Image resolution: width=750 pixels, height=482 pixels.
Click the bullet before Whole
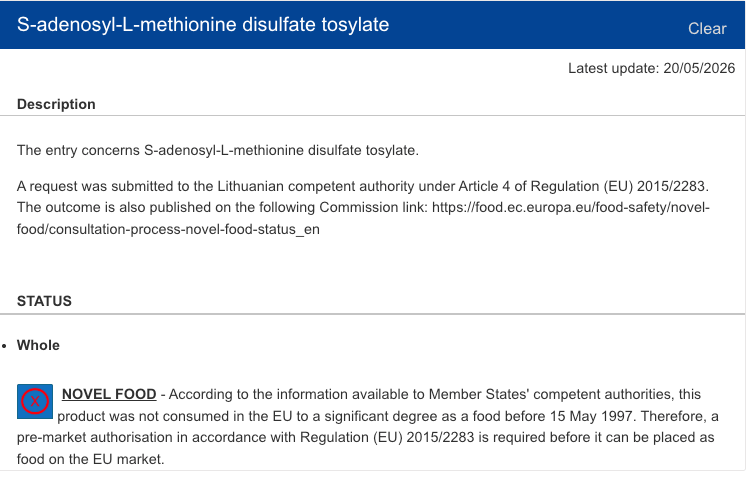[4, 346]
